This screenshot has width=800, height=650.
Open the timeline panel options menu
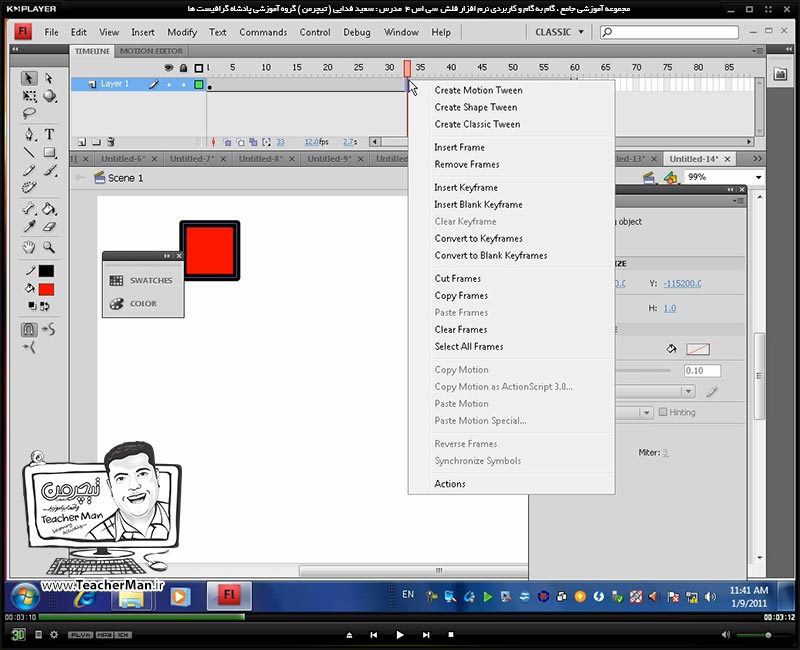click(x=757, y=51)
